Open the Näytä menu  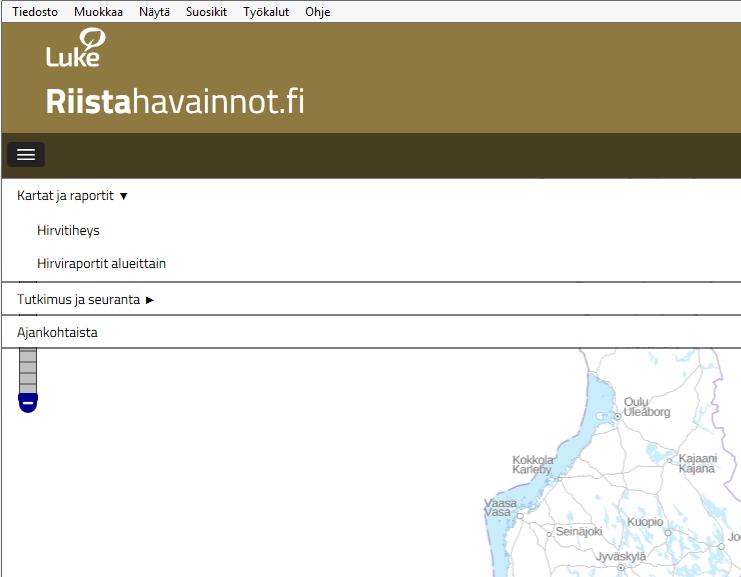155,12
